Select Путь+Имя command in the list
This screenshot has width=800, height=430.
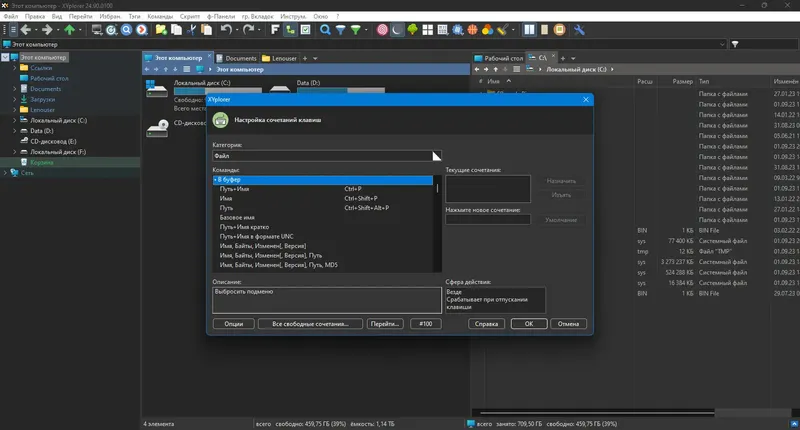[322, 189]
